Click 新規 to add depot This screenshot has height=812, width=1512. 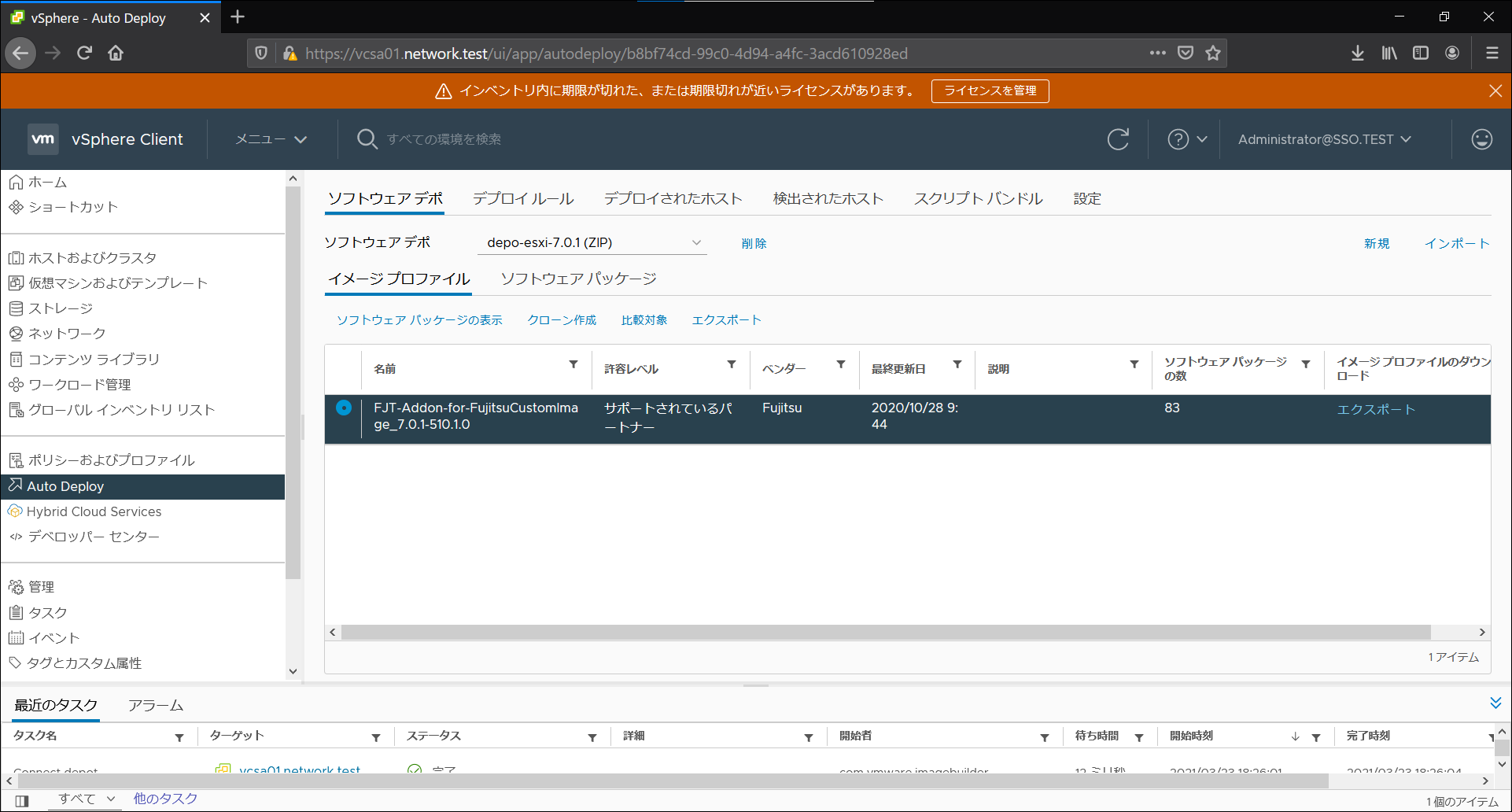coord(1377,244)
